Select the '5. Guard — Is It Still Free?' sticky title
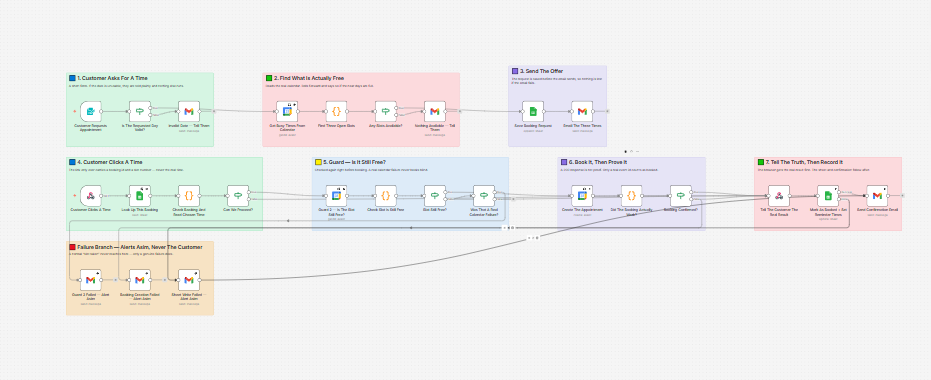 pos(354,162)
